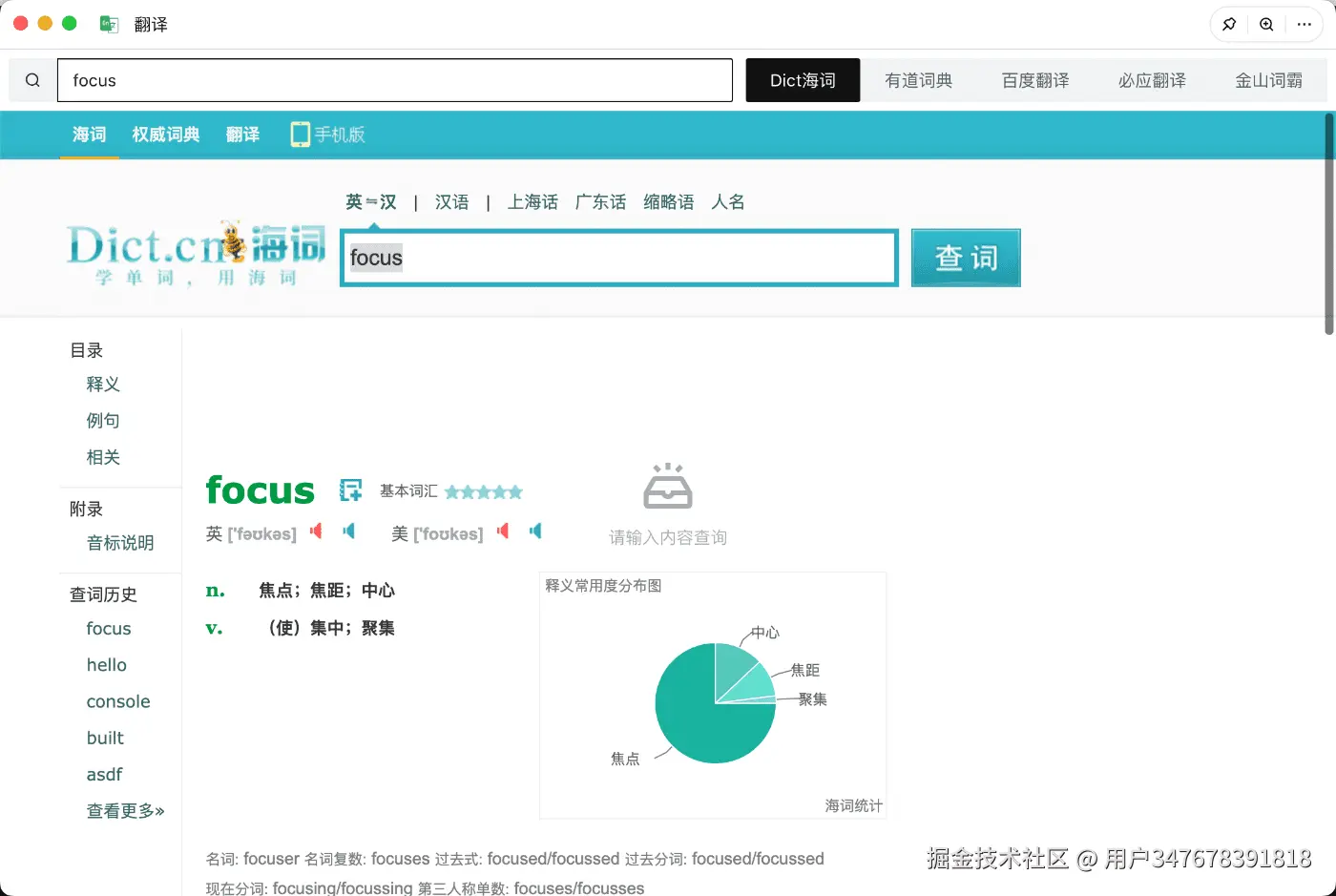Click the empty inbox placeholder icon
This screenshot has width=1336, height=896.
pos(668,486)
